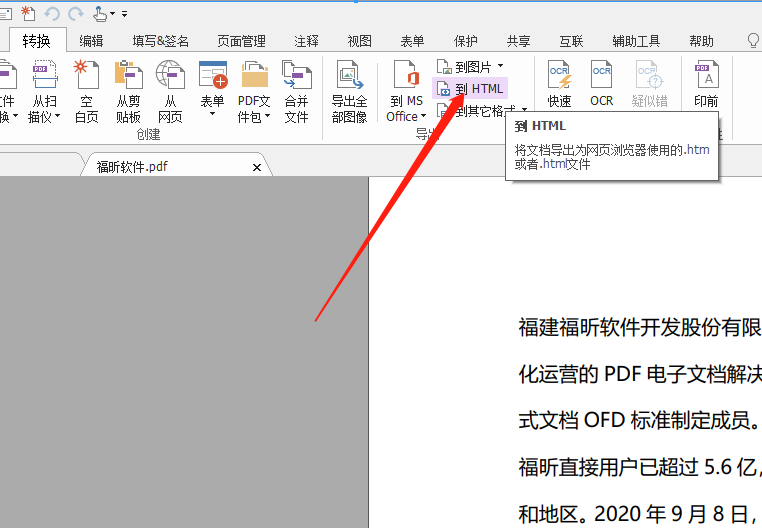Click the 到图片 export to image button
762x528 pixels.
[x=465, y=67]
